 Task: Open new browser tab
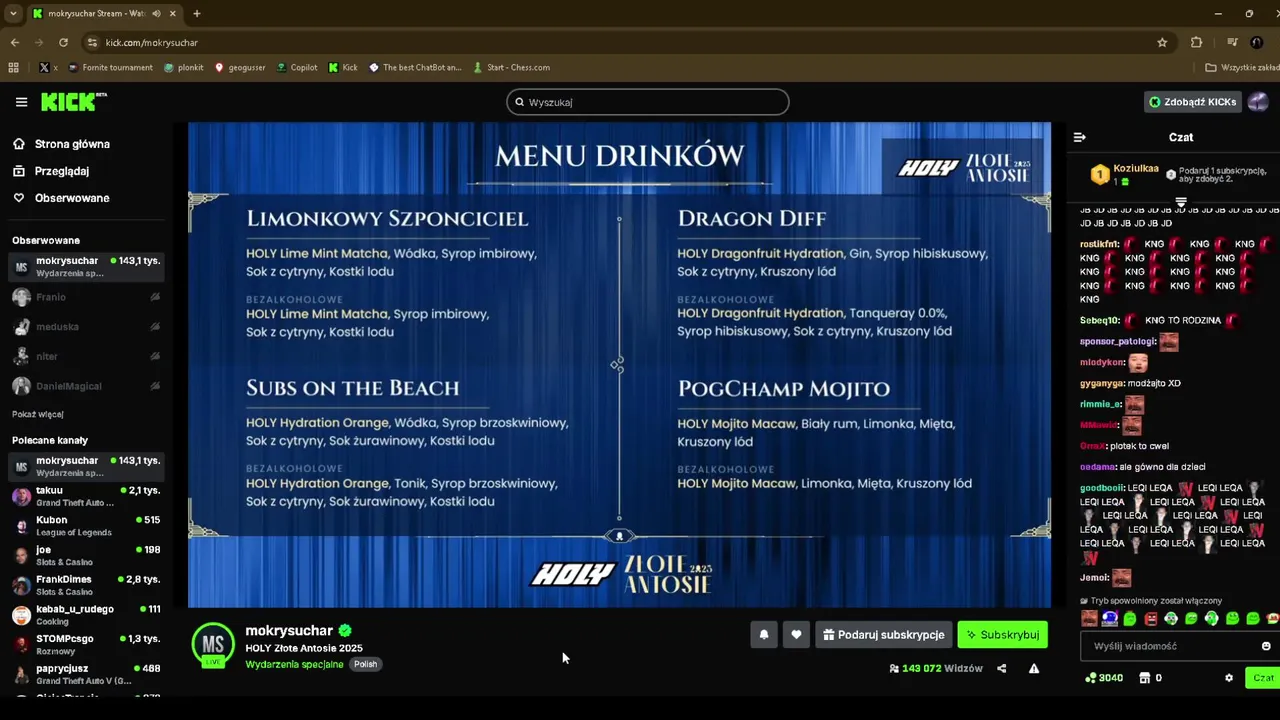pos(196,14)
